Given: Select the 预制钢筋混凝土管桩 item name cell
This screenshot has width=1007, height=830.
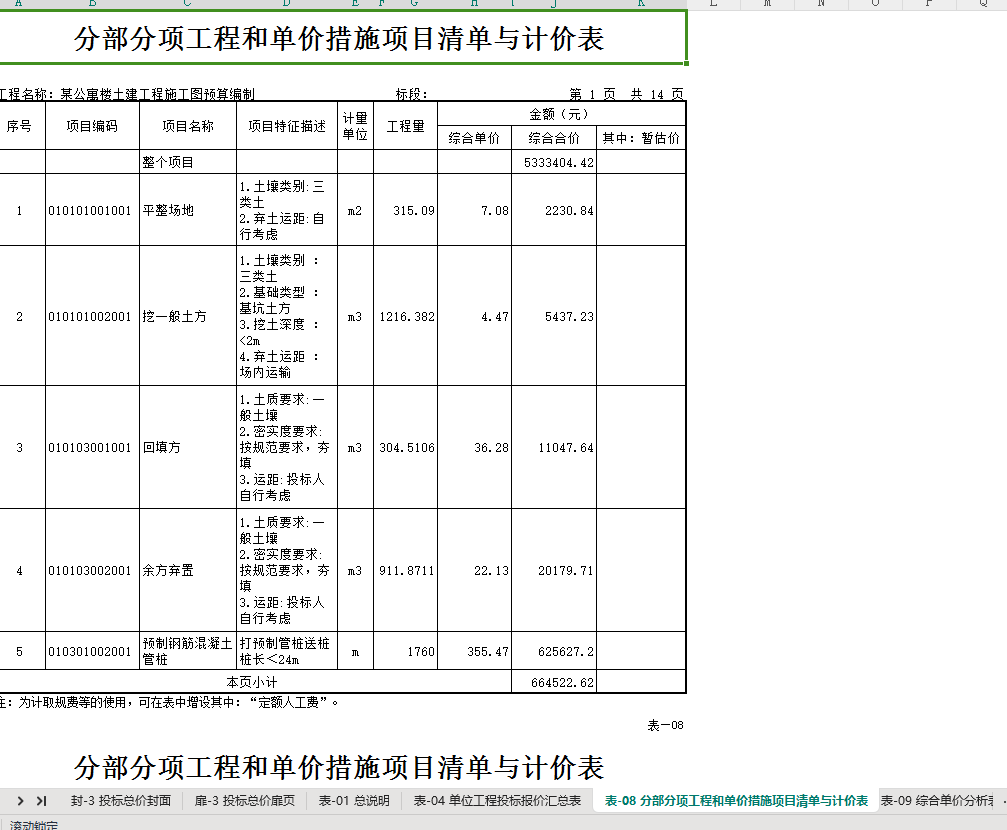Looking at the screenshot, I should (x=188, y=651).
